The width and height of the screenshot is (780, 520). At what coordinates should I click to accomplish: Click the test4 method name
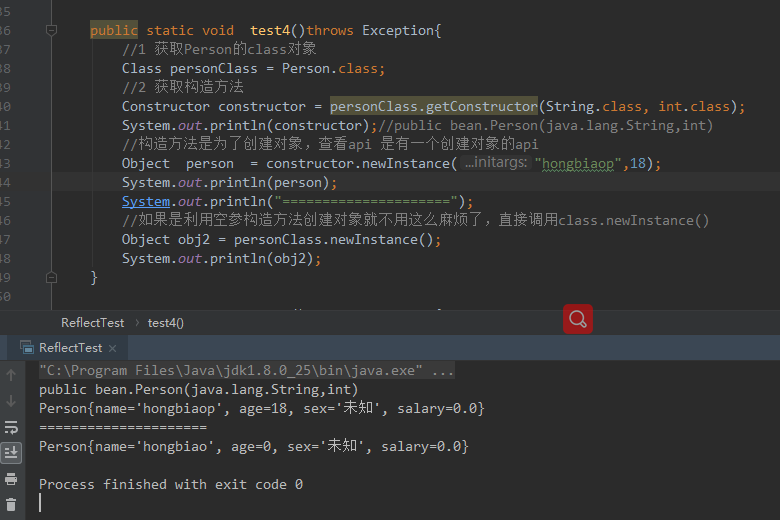(270, 30)
